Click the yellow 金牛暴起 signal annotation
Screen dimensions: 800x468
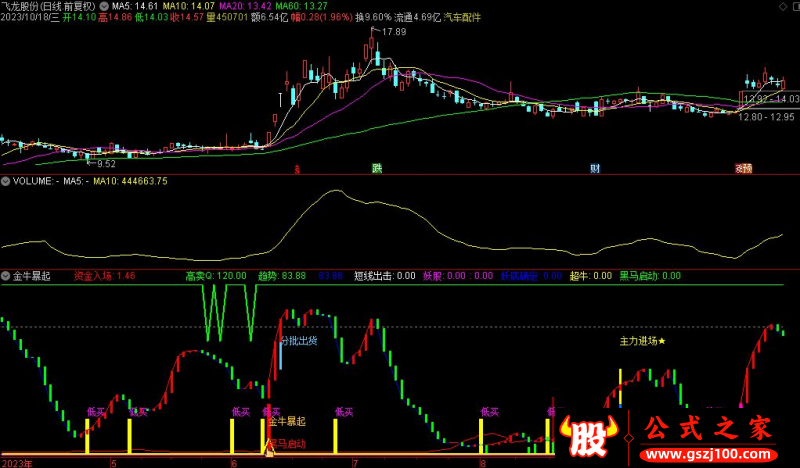pyautogui.click(x=288, y=422)
